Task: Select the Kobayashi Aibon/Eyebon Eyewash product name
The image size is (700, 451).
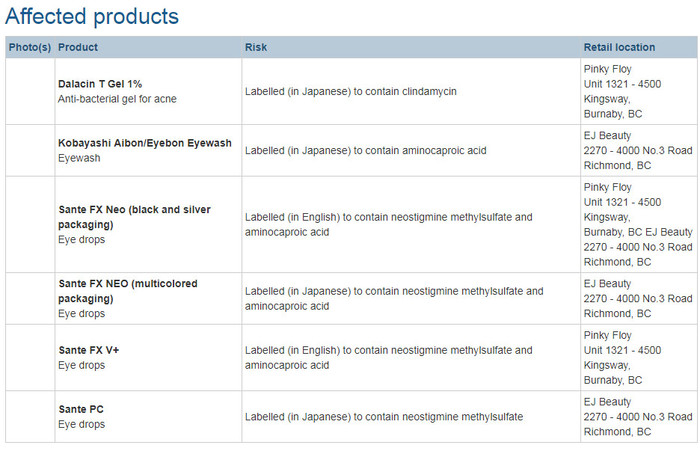Action: 145,143
